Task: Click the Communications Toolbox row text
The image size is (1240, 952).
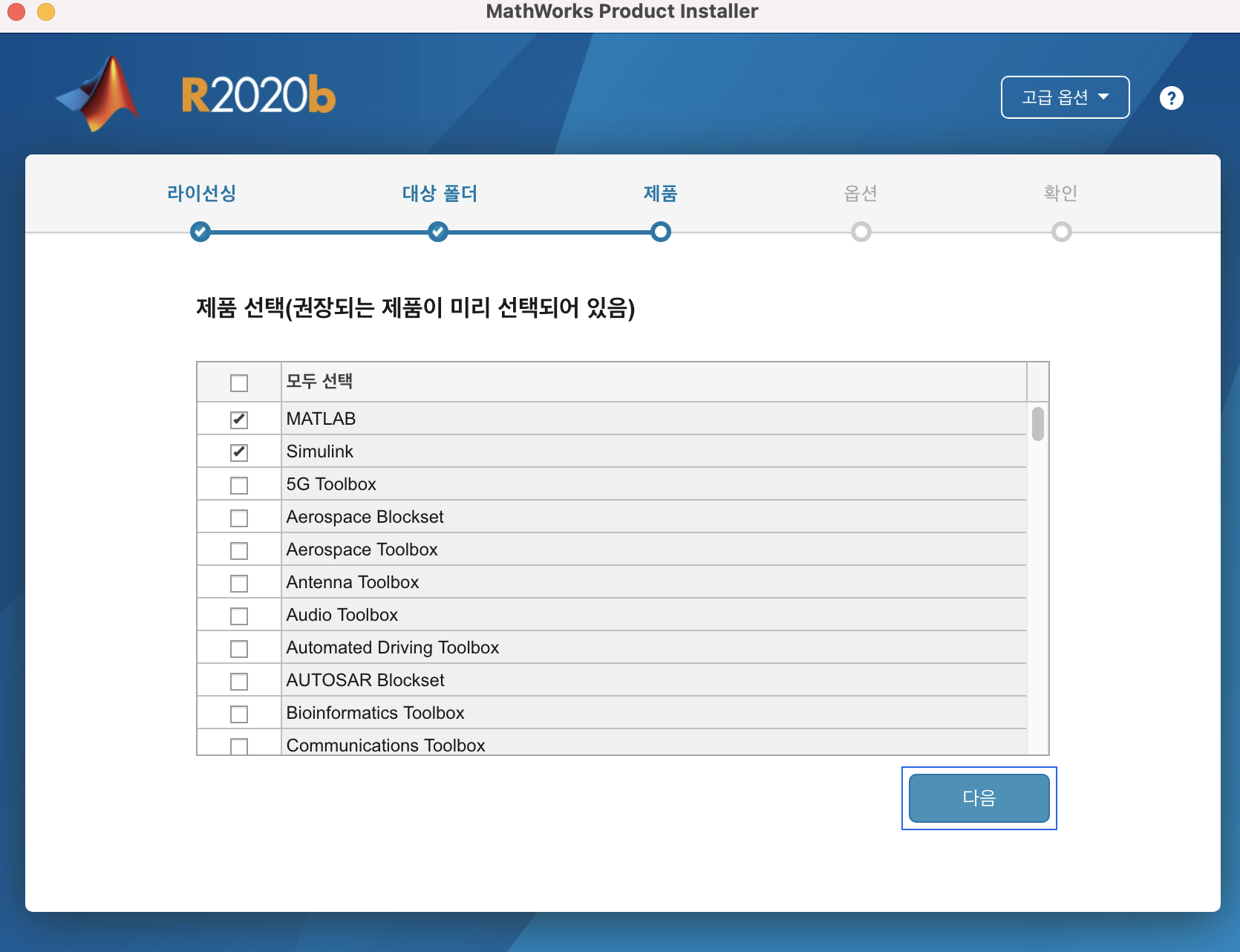Action: click(385, 746)
